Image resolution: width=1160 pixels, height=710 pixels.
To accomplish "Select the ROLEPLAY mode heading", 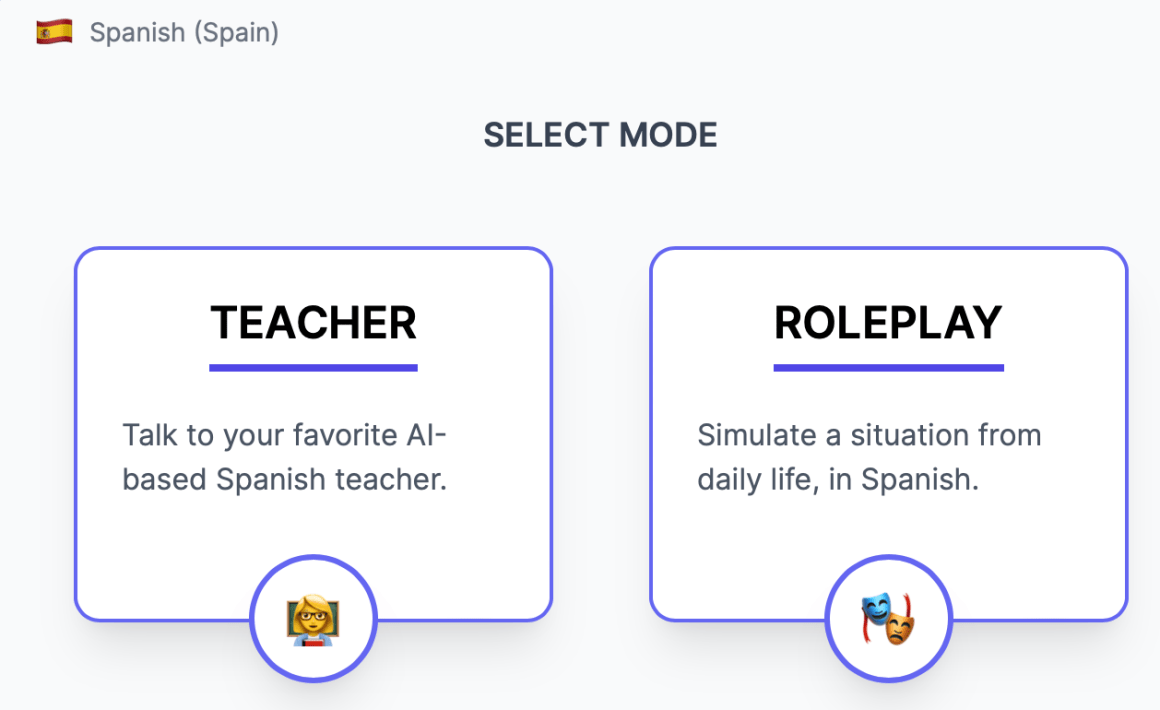I will pyautogui.click(x=888, y=323).
